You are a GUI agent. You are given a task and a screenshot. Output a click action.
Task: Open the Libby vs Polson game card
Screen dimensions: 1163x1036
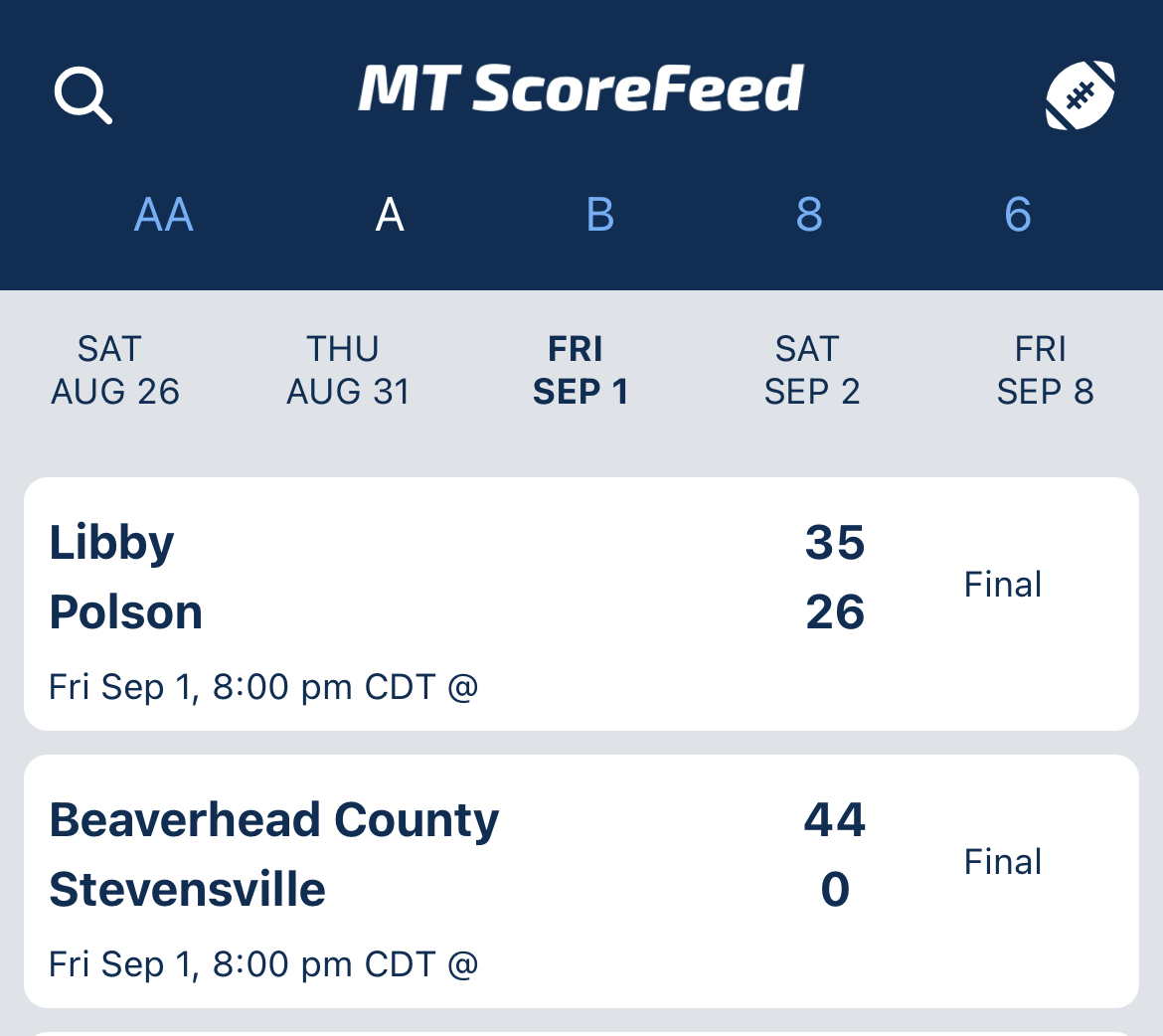click(581, 604)
